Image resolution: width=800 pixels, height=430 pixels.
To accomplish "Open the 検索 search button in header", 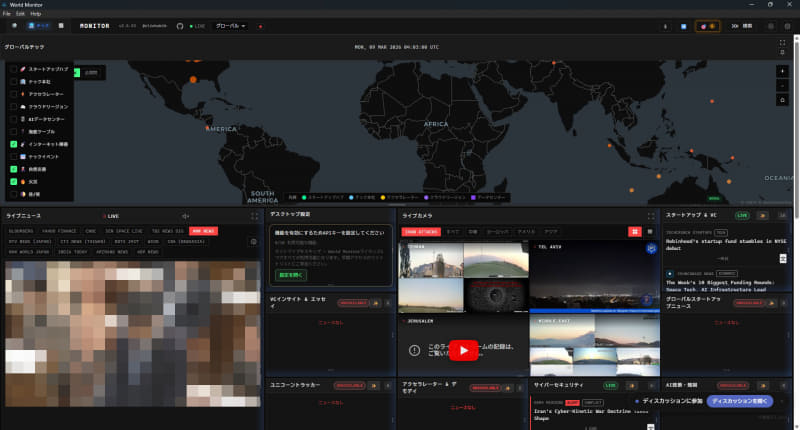I will [742, 26].
